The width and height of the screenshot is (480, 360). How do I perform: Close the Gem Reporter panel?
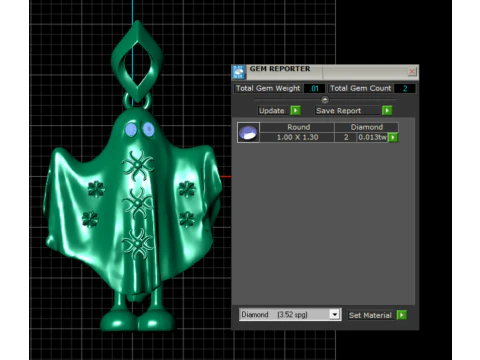[412, 71]
